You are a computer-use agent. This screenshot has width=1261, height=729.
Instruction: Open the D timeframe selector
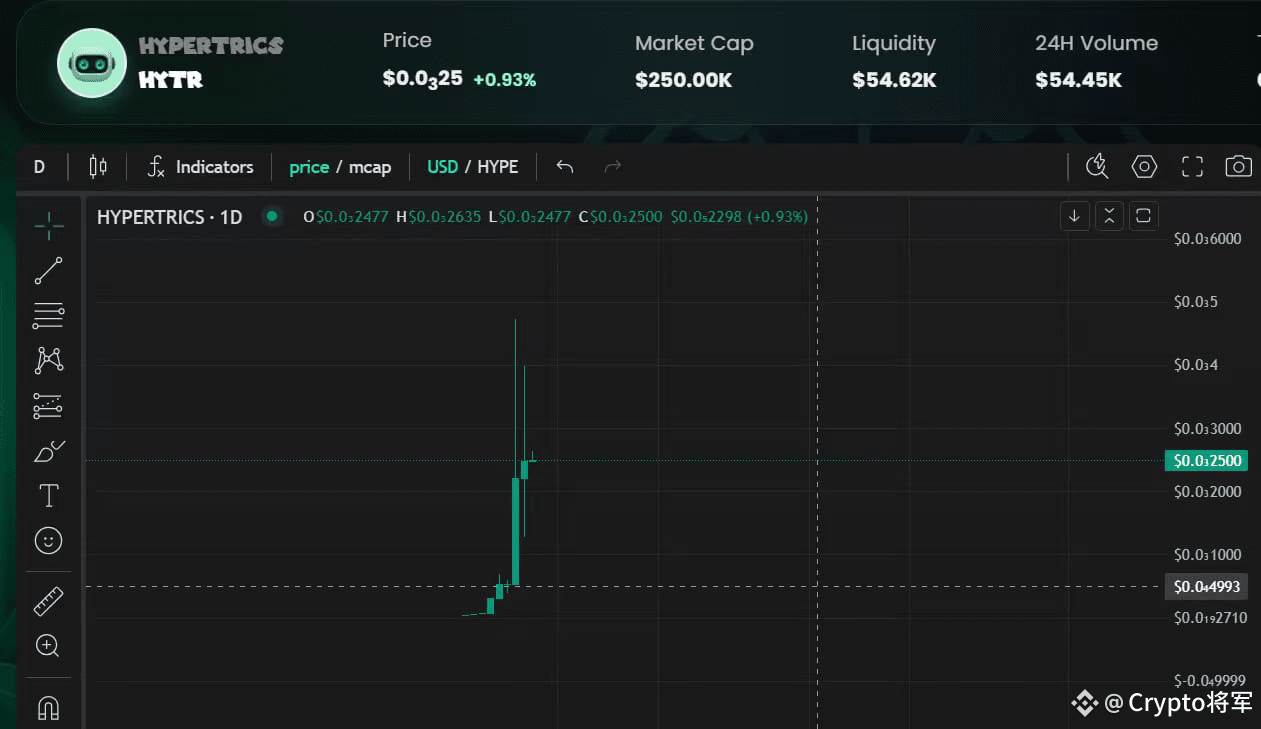[x=39, y=167]
